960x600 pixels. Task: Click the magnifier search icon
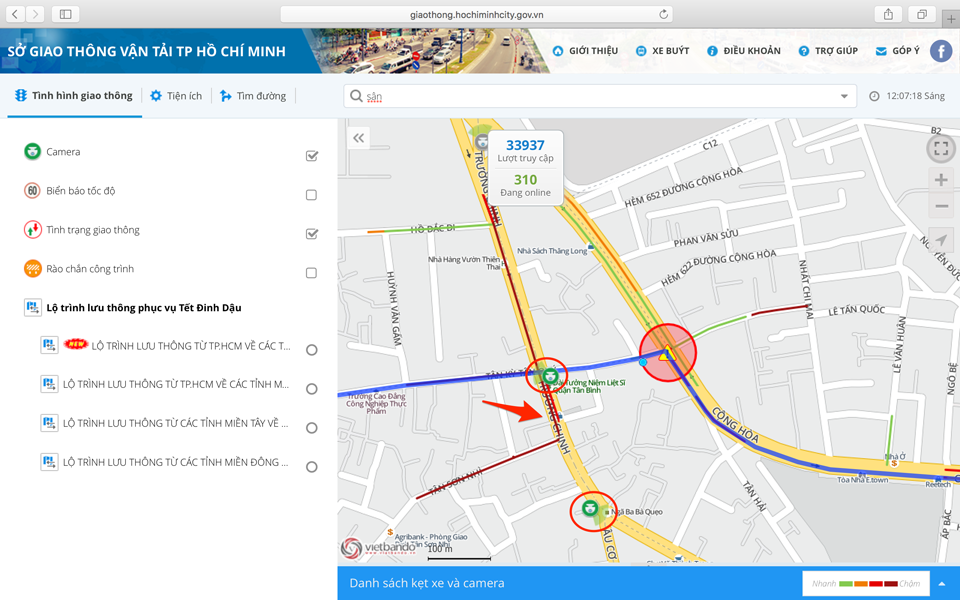click(x=356, y=96)
